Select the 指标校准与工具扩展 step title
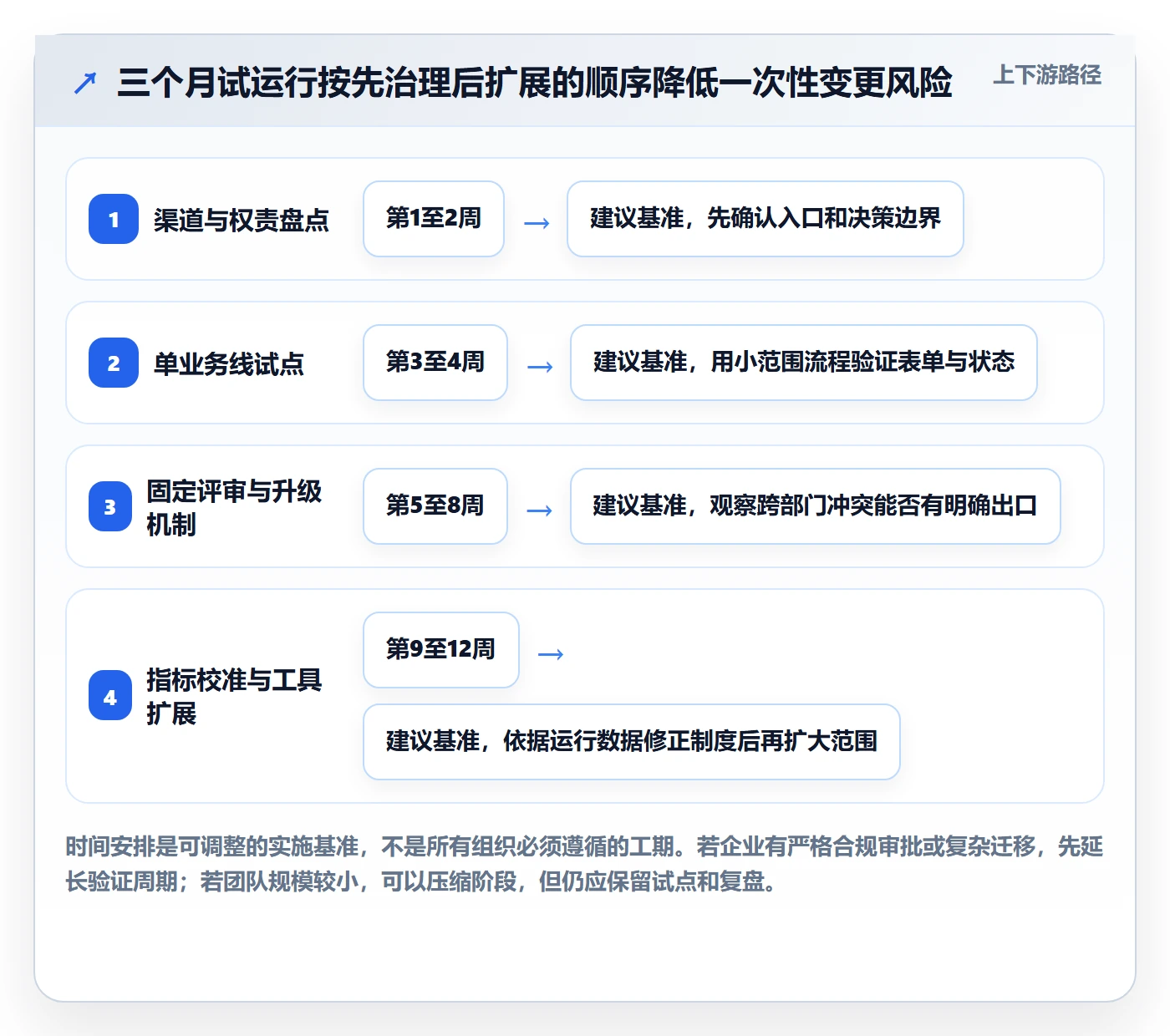 (x=234, y=696)
